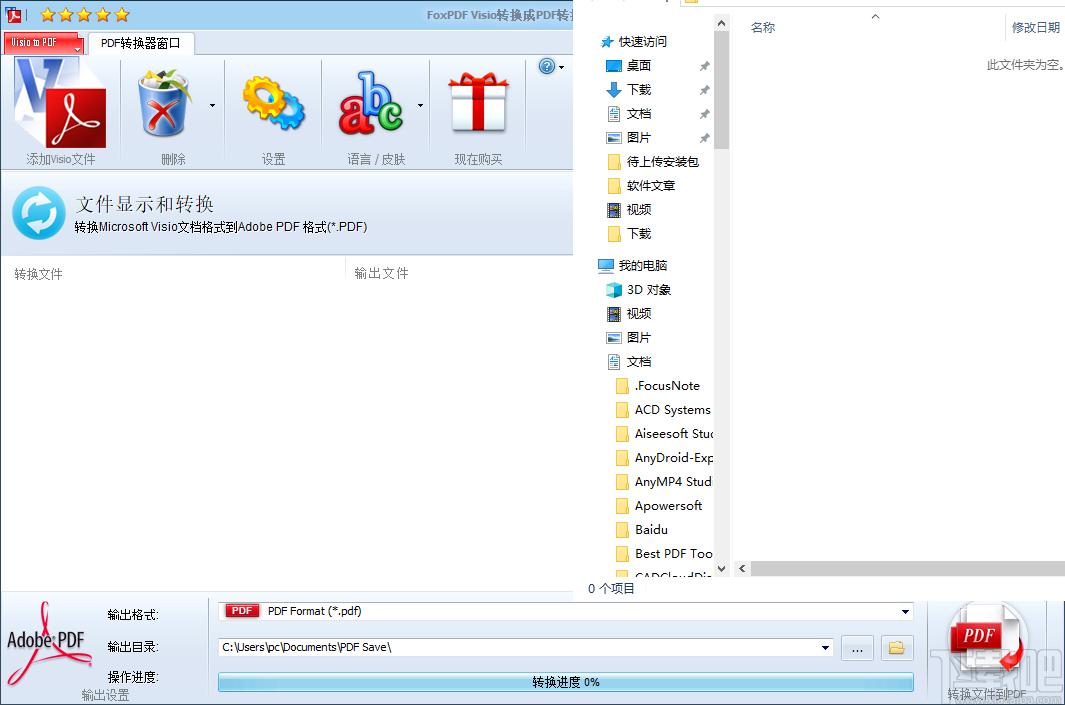Click 我的电脑 in navigation tree

click(x=633, y=266)
